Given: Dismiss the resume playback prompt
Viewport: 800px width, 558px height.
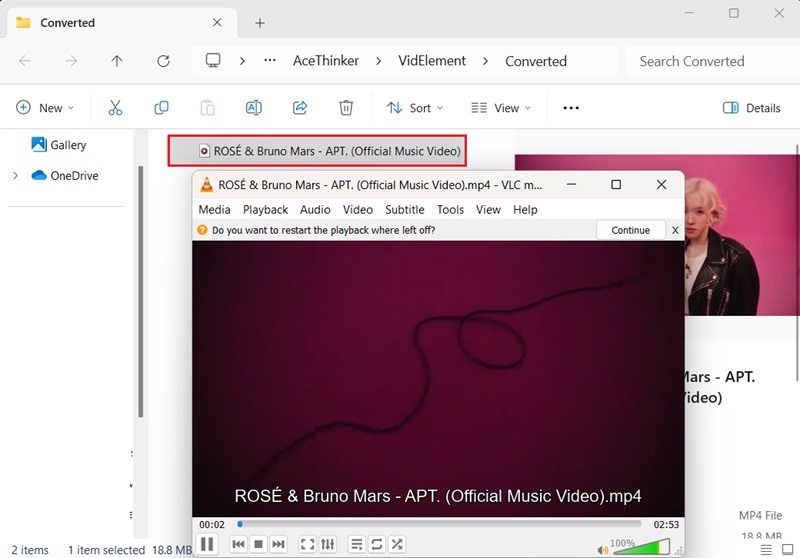Looking at the screenshot, I should coord(675,230).
